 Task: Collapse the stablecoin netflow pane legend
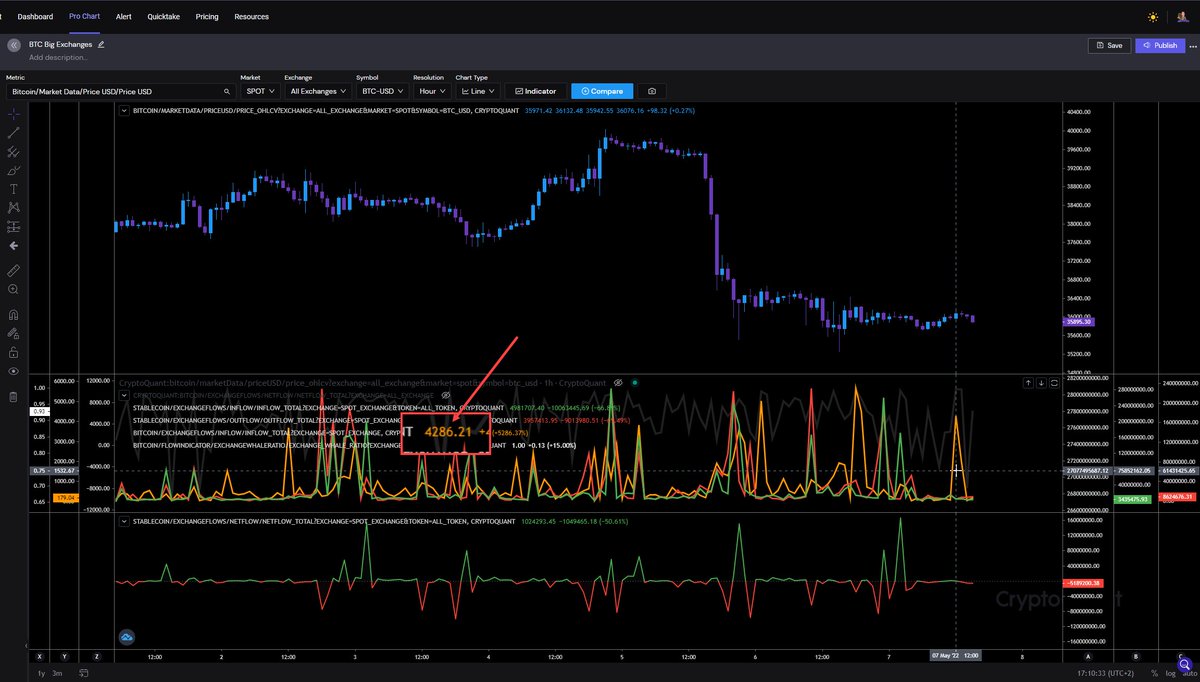(x=124, y=521)
